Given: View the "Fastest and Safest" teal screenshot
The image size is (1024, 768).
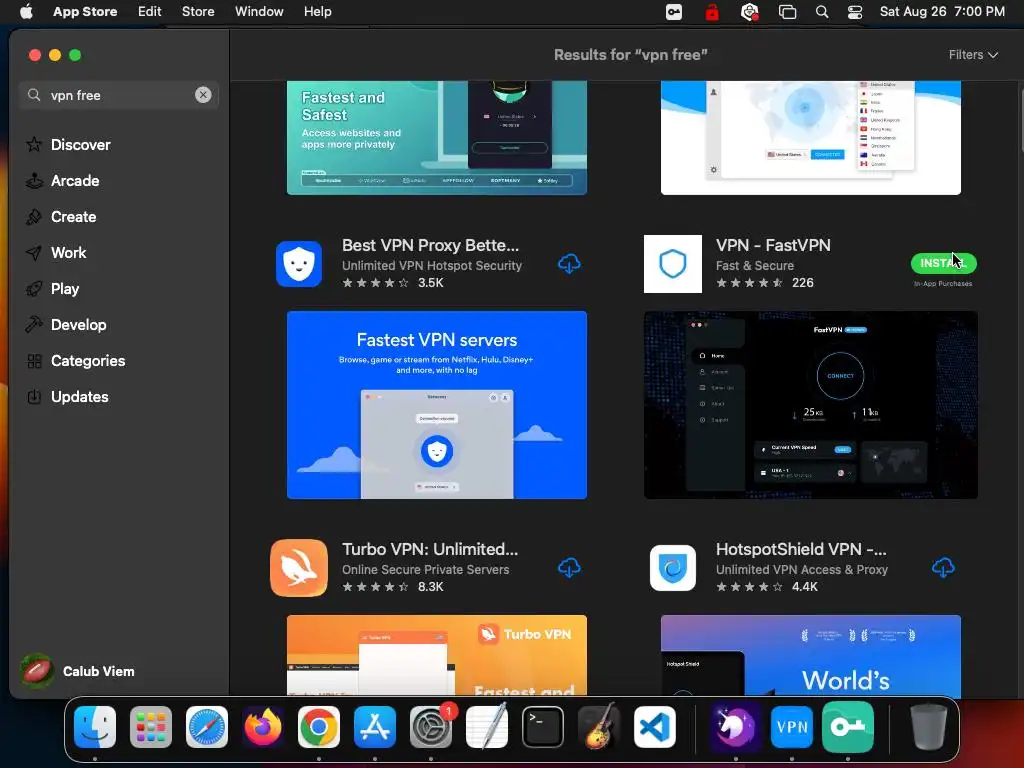Looking at the screenshot, I should pyautogui.click(x=437, y=138).
